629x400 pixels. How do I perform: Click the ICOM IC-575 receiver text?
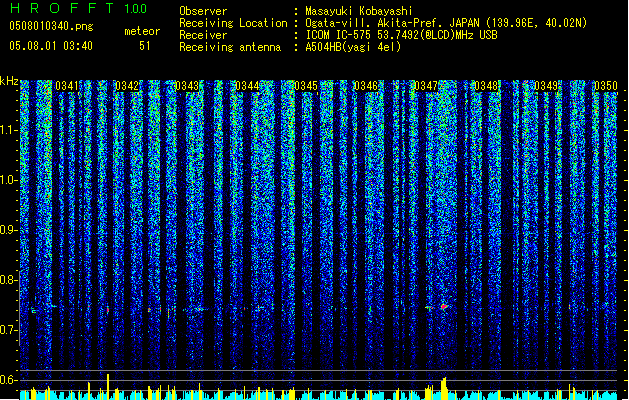tap(401, 35)
